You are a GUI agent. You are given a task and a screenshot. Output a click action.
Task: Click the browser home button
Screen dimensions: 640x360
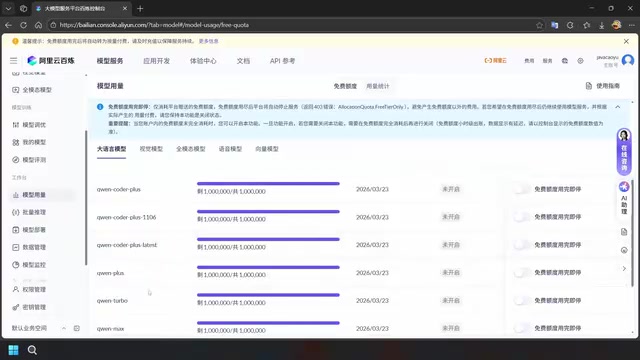[x=38, y=25]
